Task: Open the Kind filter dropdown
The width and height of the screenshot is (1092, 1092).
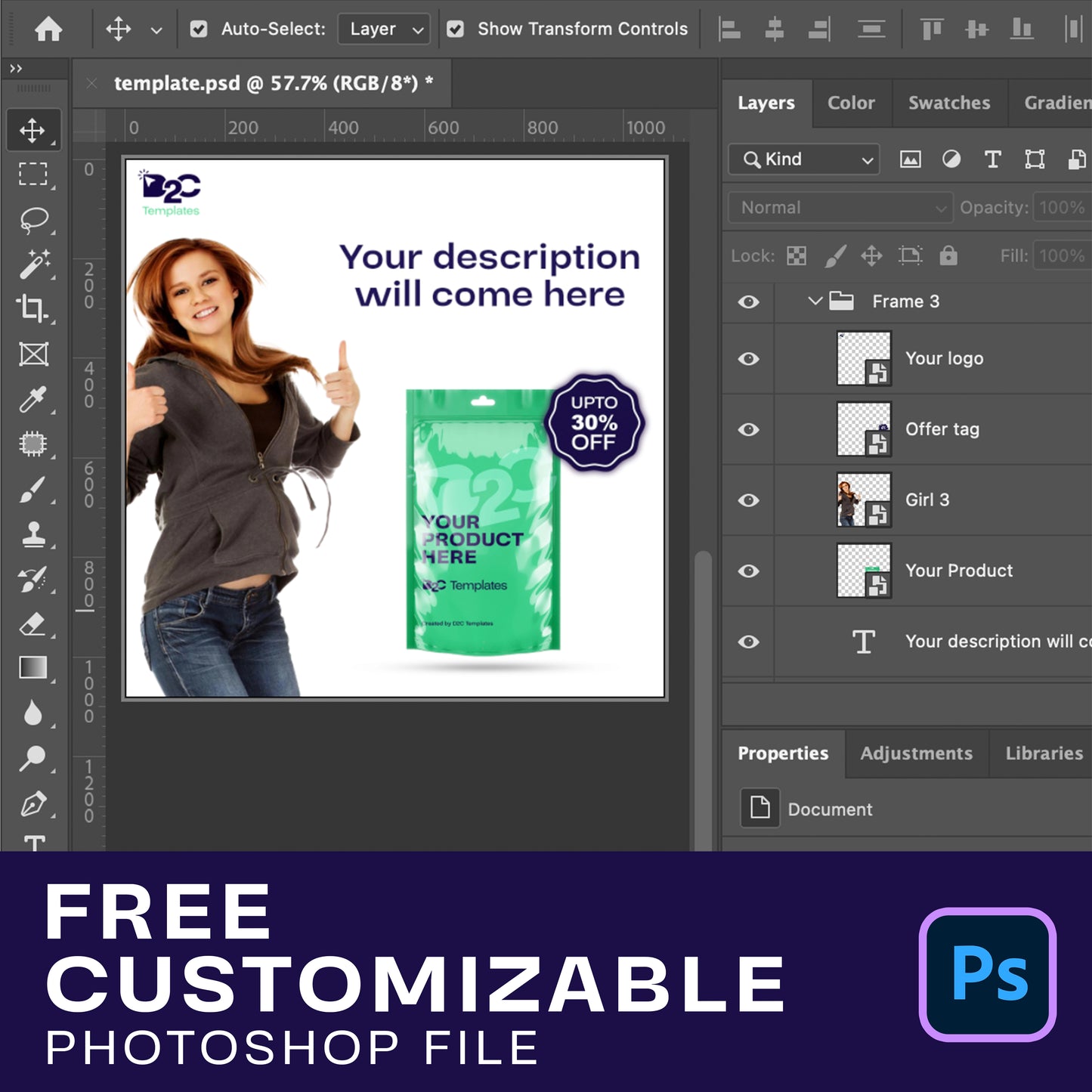Action: click(804, 159)
